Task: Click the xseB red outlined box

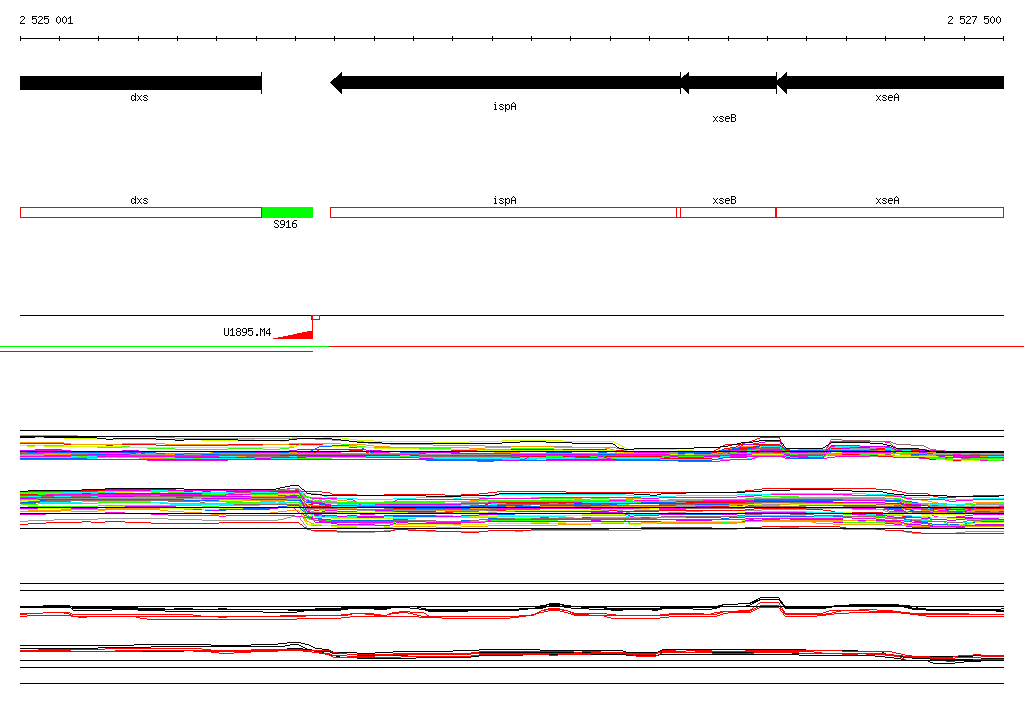Action: pos(728,212)
